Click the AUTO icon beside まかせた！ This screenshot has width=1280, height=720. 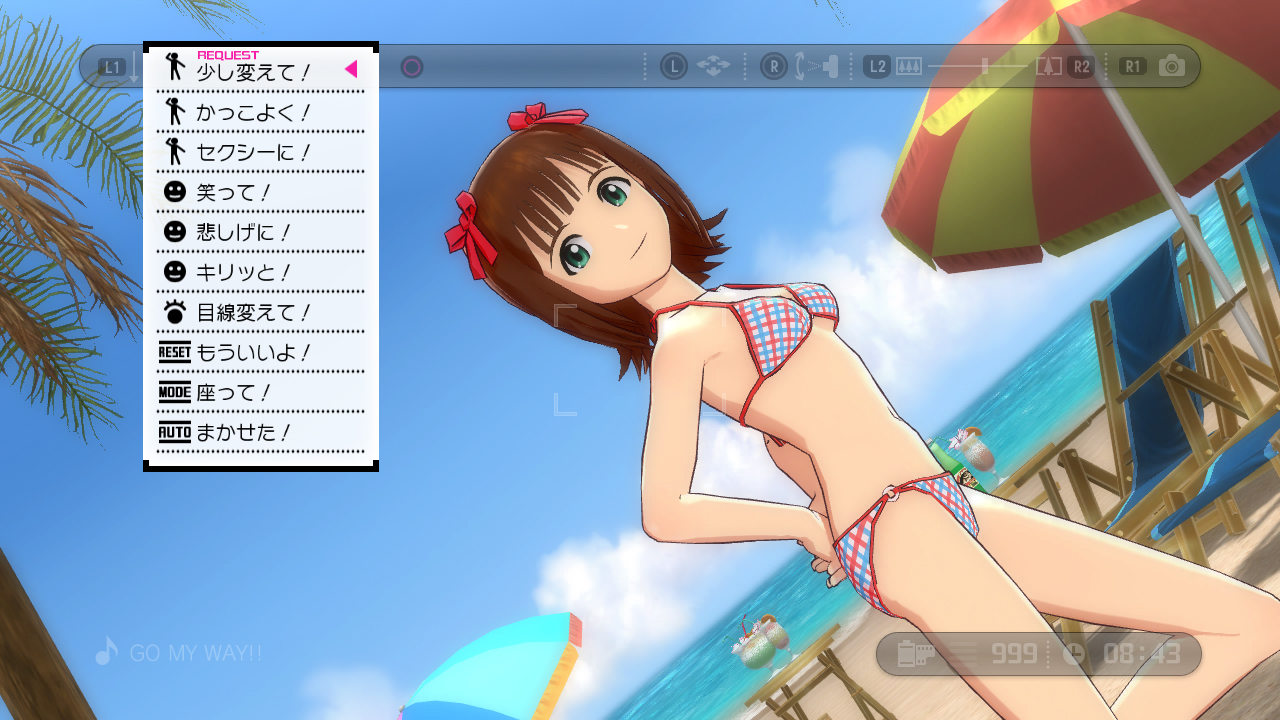[174, 432]
